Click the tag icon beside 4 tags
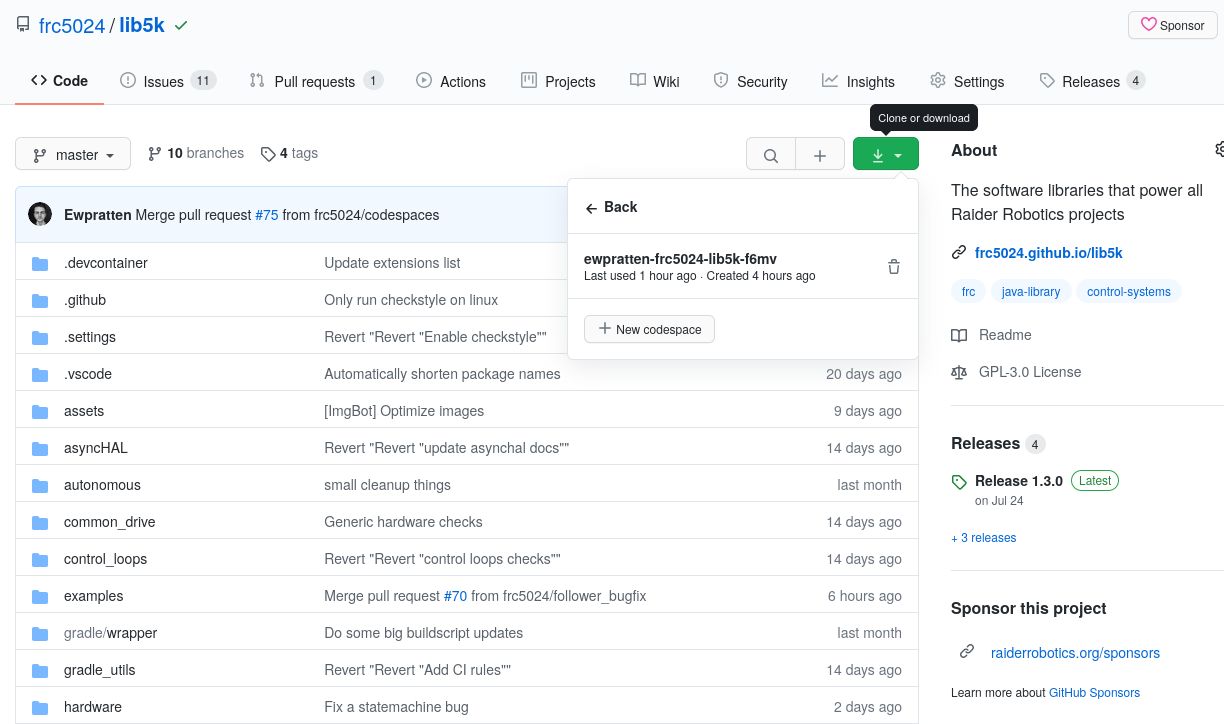 [268, 154]
